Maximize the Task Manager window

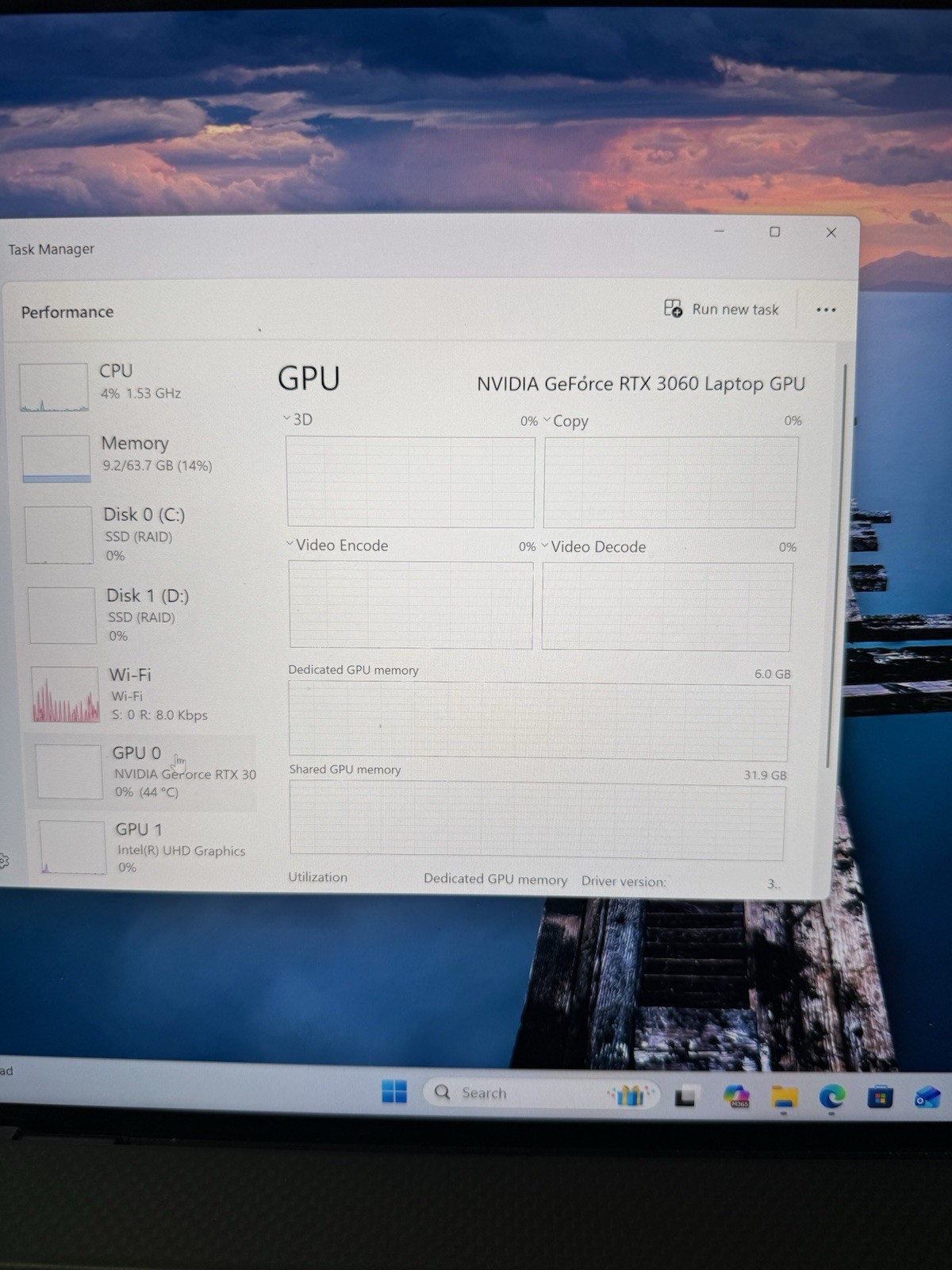tap(775, 232)
